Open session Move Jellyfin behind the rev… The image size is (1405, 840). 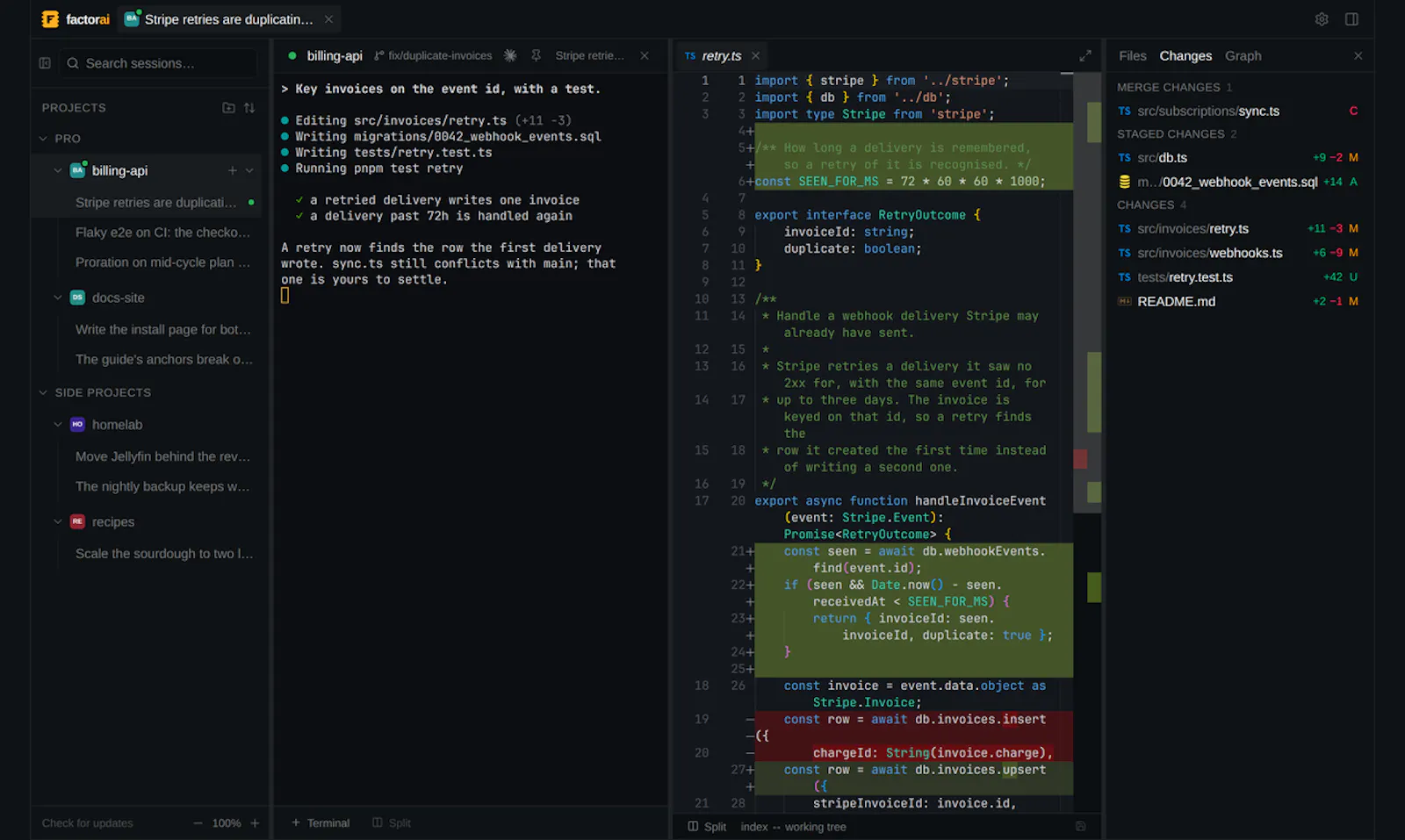tap(162, 456)
